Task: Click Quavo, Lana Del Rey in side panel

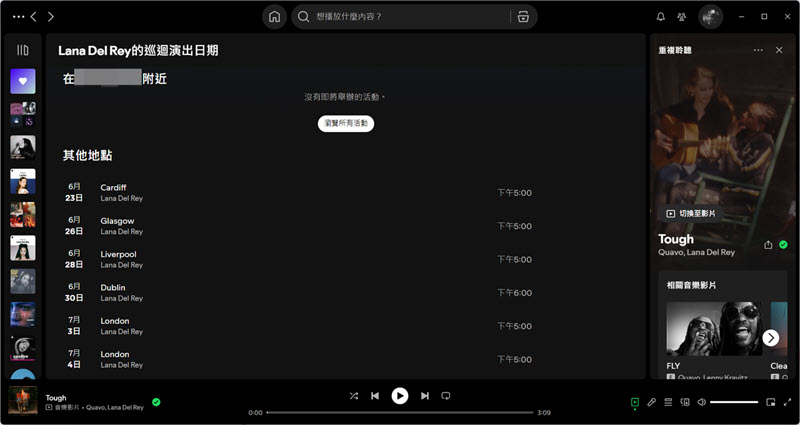Action: (x=696, y=253)
